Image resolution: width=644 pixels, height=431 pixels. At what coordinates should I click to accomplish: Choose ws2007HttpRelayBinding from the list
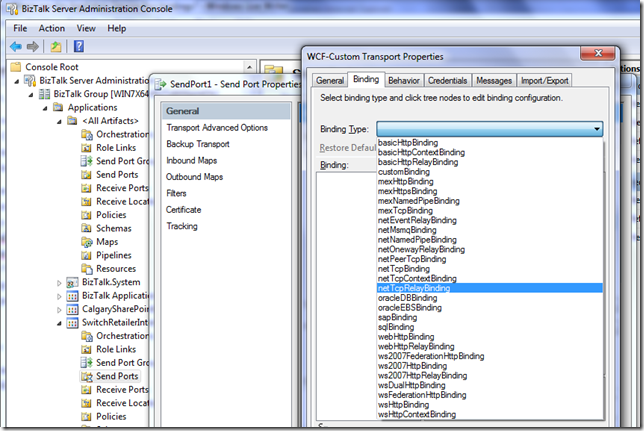[x=490, y=376]
